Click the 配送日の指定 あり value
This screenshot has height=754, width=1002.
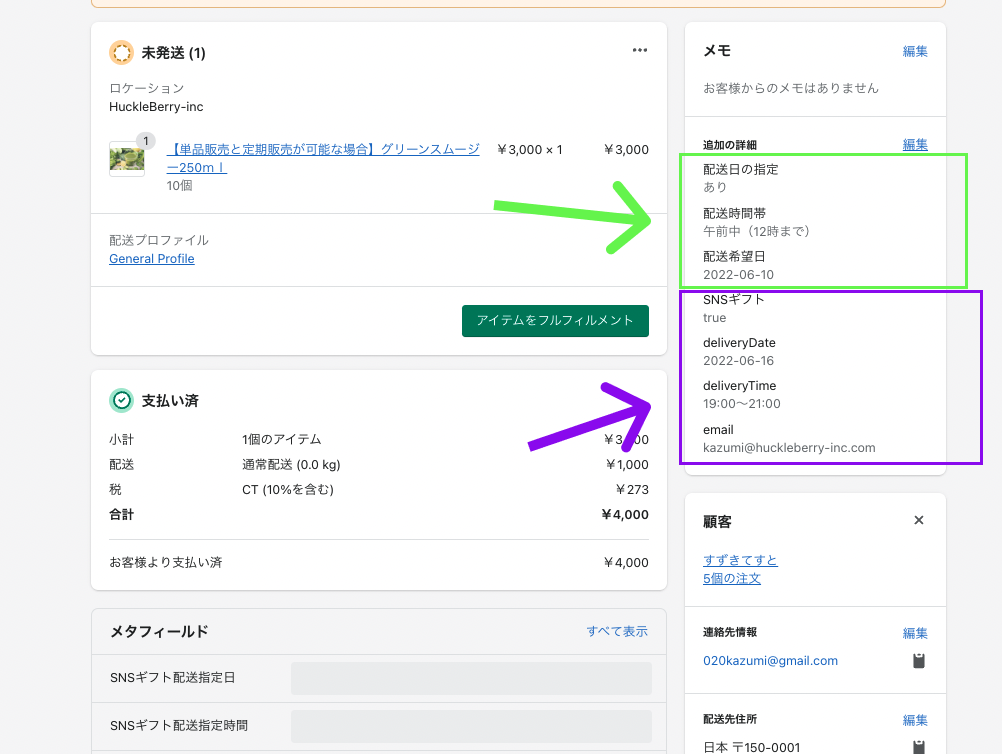pyautogui.click(x=715, y=187)
